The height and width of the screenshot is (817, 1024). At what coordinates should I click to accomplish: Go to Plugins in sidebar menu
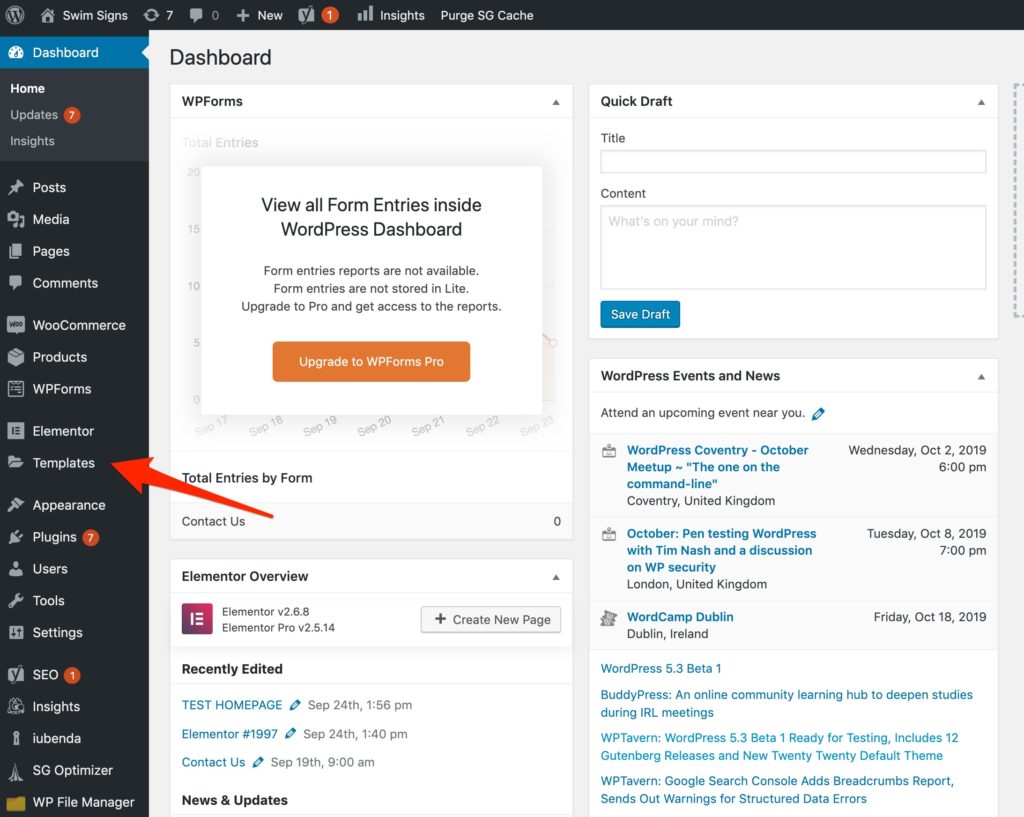click(54, 537)
